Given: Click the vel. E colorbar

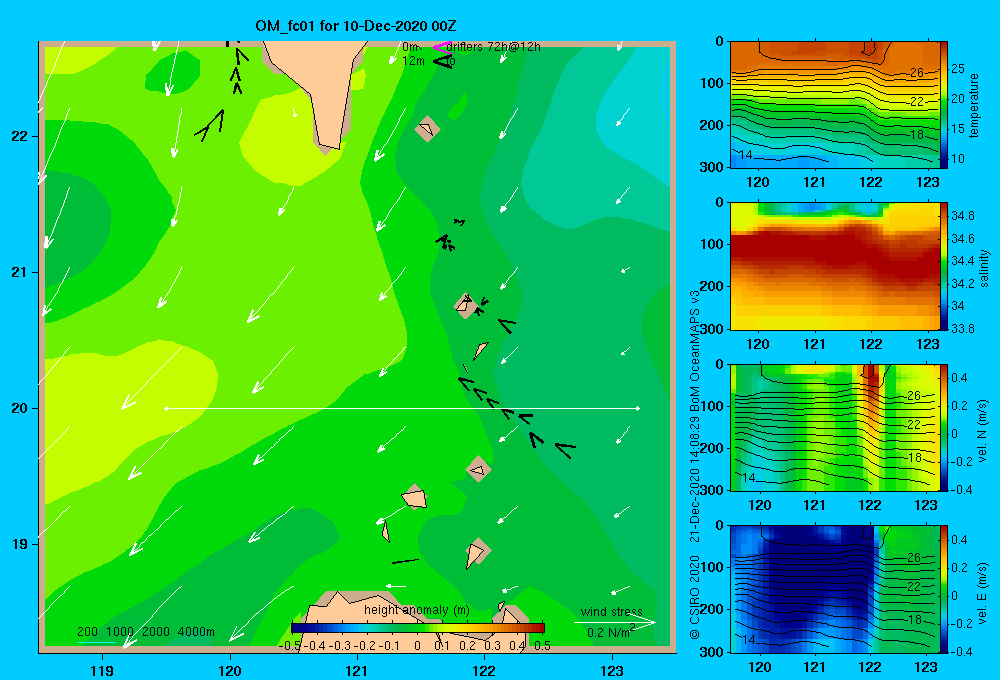Looking at the screenshot, I should (943, 589).
